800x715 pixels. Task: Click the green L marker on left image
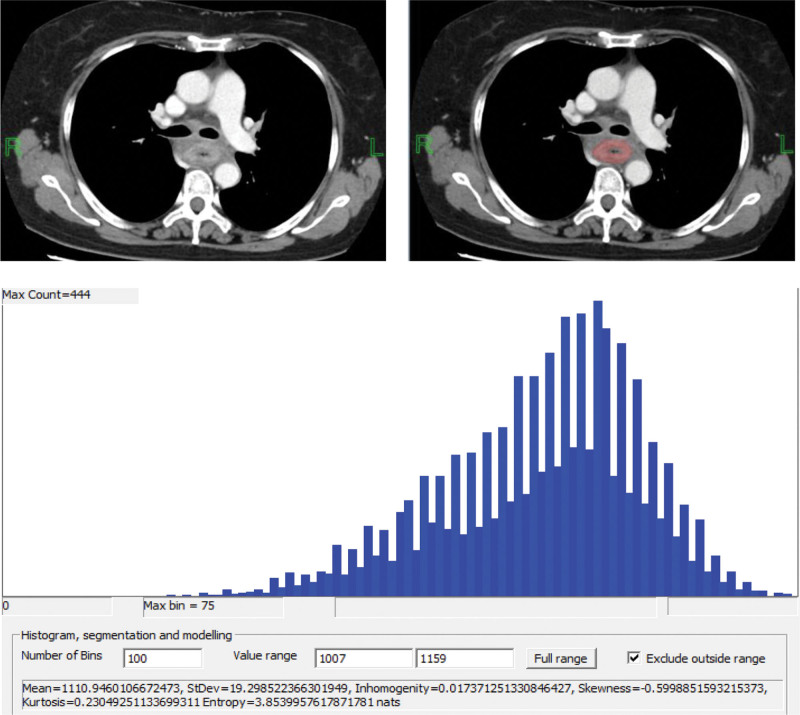tap(376, 146)
